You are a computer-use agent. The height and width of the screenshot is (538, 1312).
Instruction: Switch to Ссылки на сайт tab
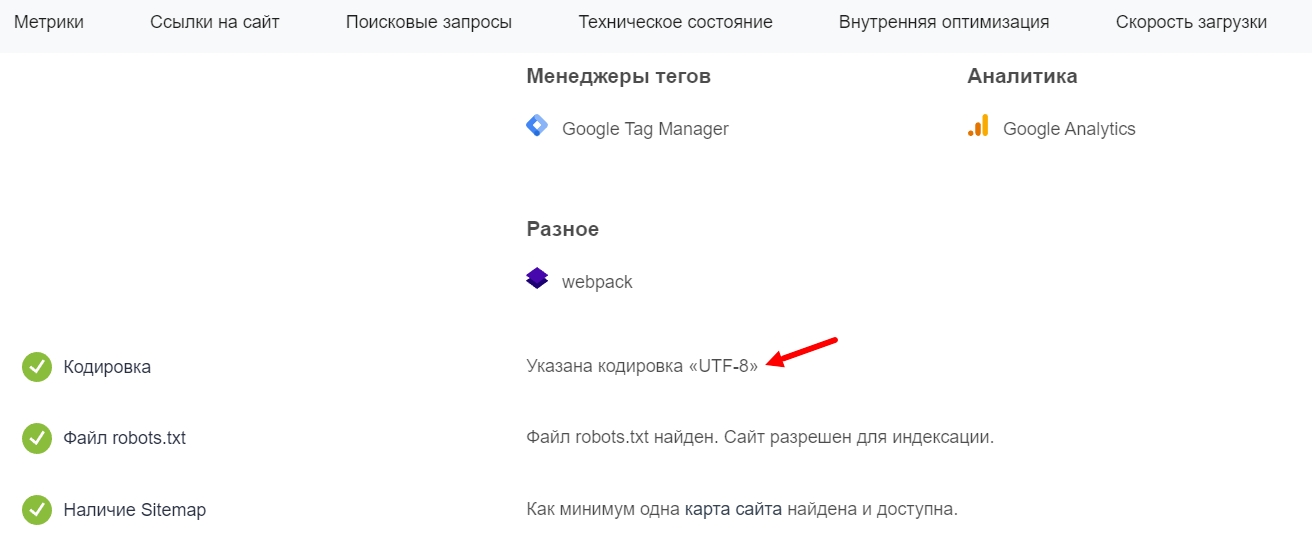point(215,22)
